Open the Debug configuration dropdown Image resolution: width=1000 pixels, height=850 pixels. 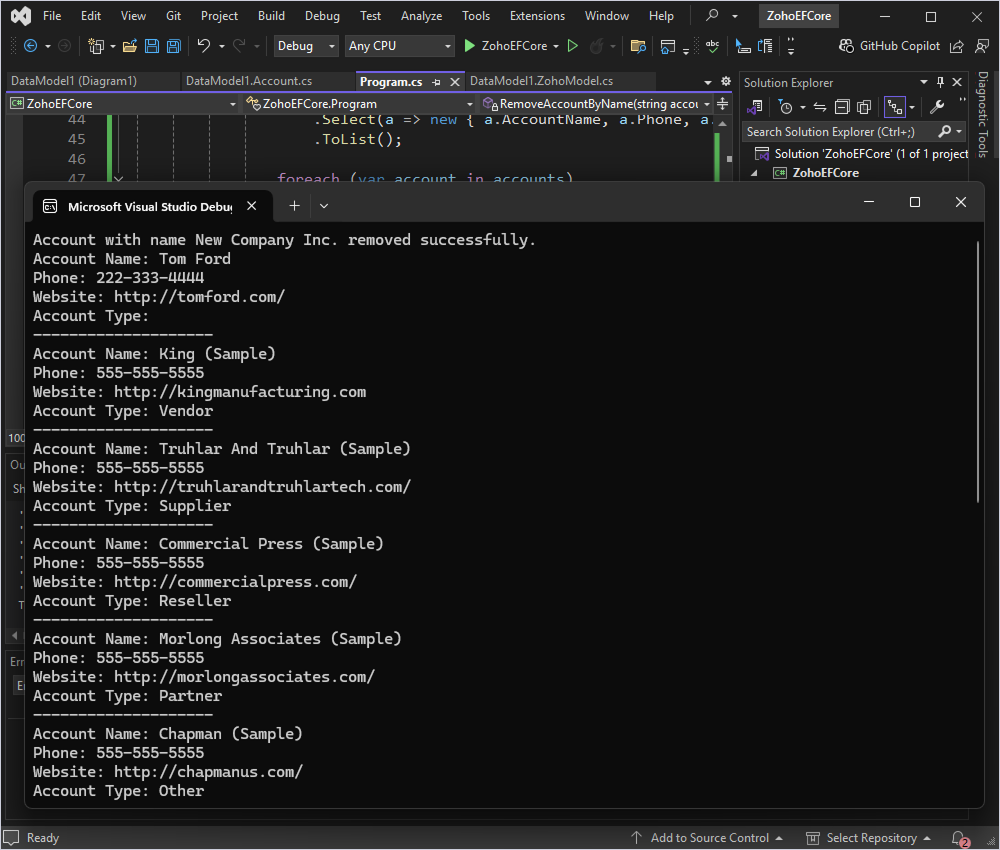point(307,46)
